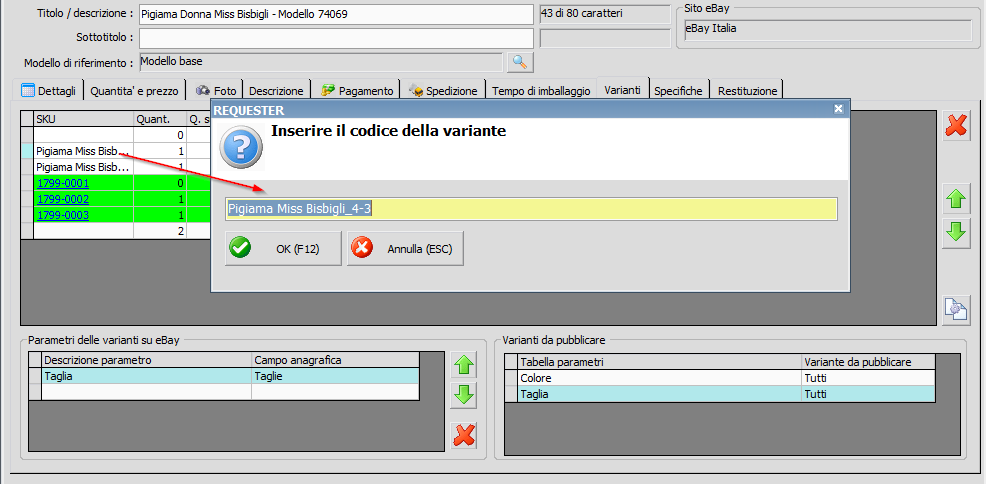Switch to the Descrizione tab

click(276, 91)
